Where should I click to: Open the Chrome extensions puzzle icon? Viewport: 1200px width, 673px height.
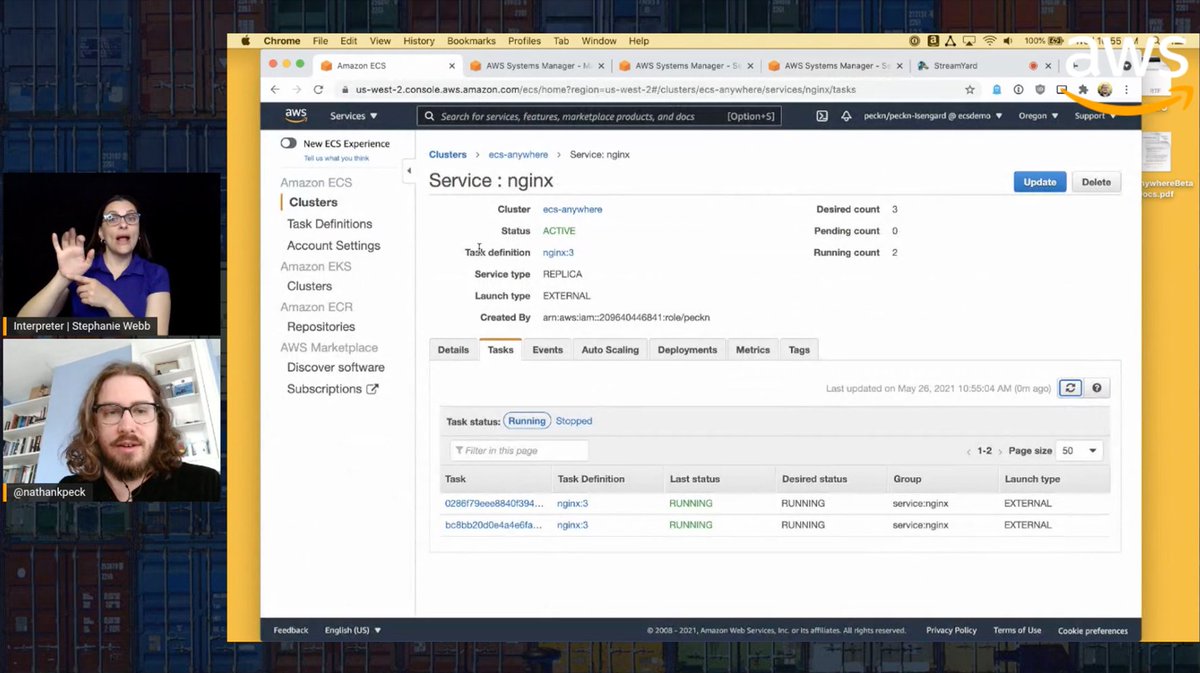click(1083, 89)
